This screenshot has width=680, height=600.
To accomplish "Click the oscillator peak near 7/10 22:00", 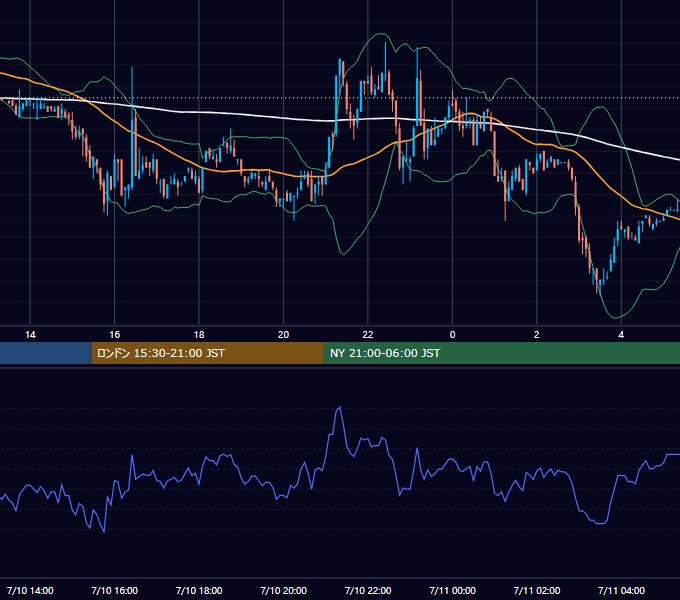I will 340,408.
